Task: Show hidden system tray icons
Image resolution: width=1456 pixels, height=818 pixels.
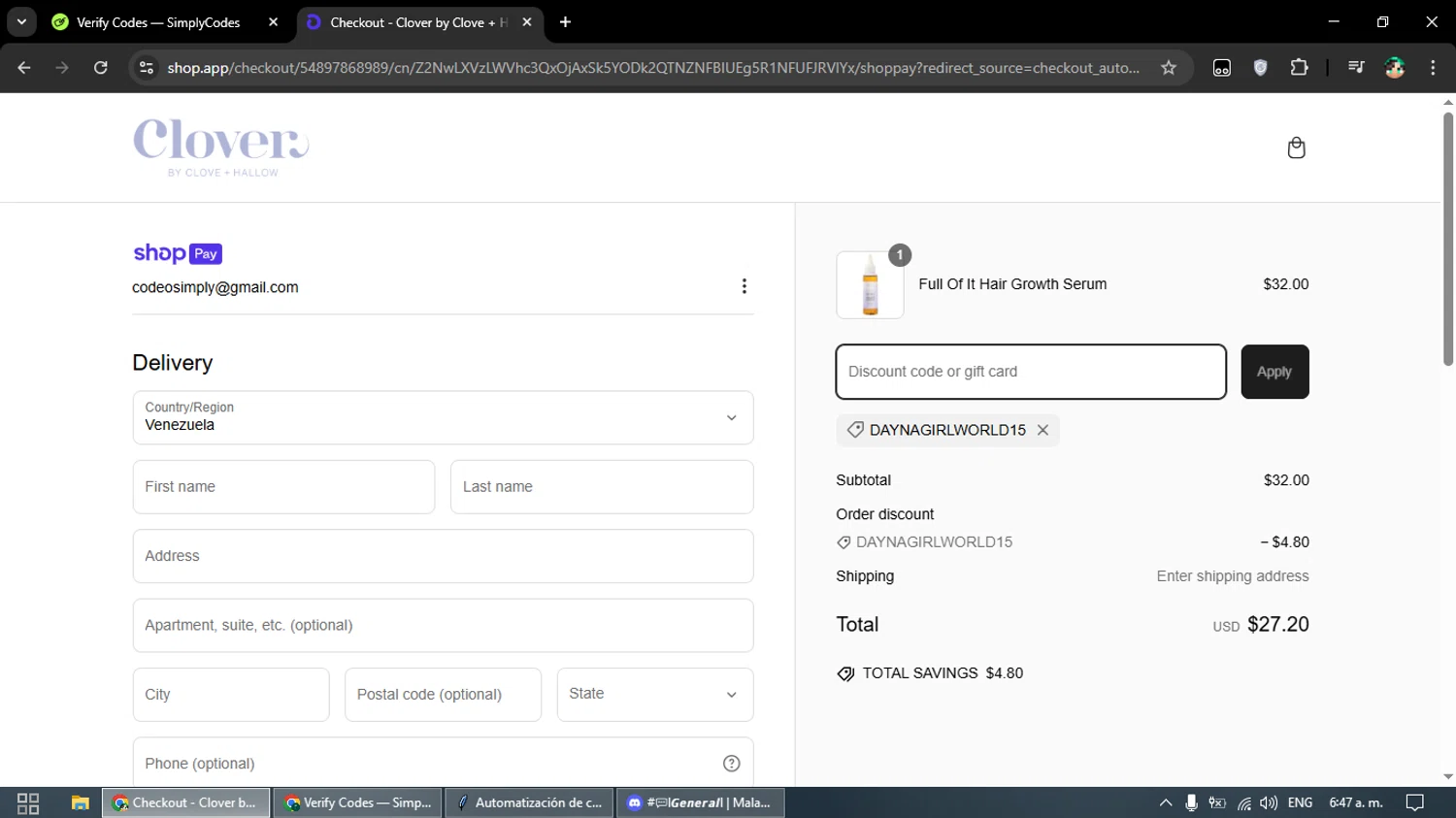Action: pos(1166,802)
